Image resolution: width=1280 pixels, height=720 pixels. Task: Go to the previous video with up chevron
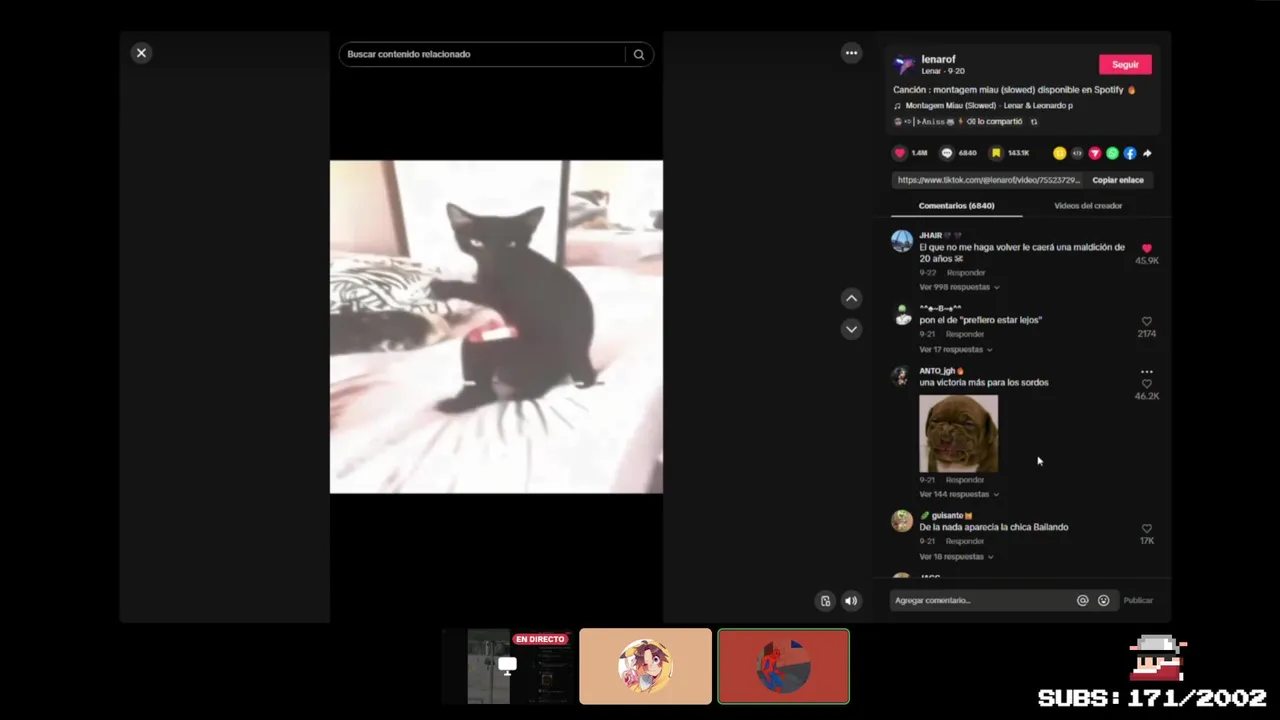pyautogui.click(x=851, y=298)
